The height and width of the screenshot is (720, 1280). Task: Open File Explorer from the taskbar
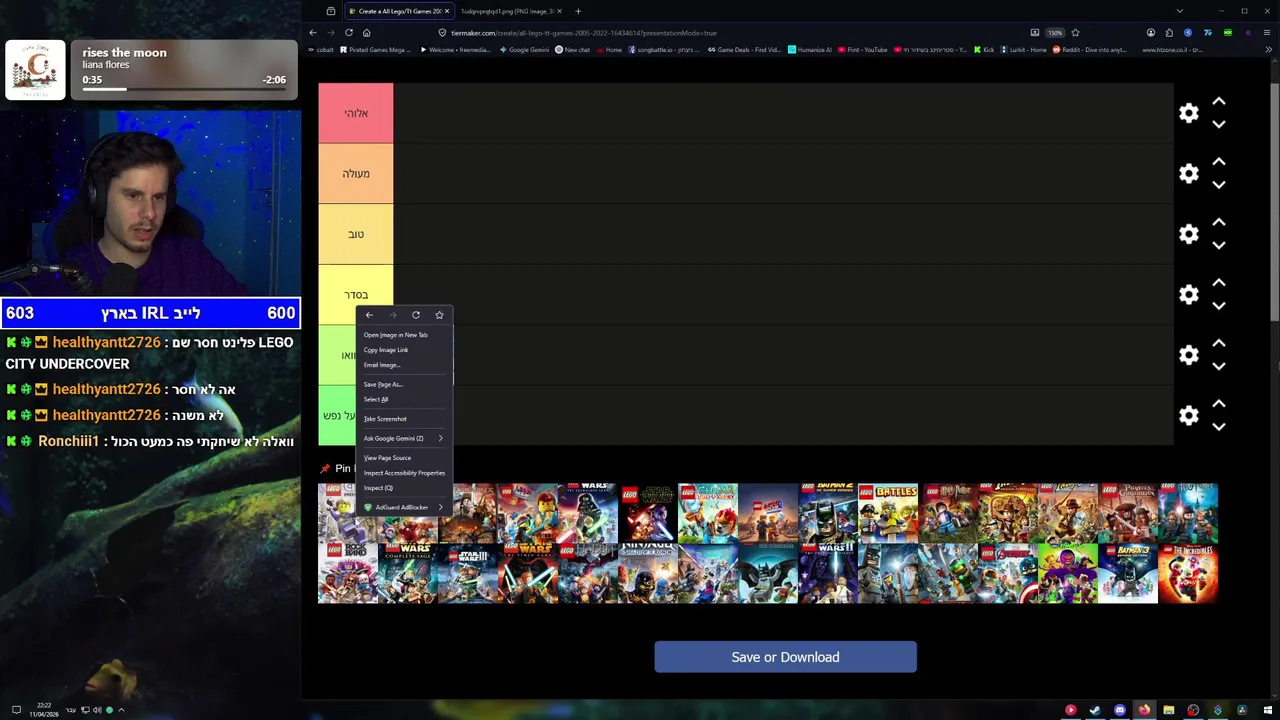pyautogui.click(x=1168, y=710)
